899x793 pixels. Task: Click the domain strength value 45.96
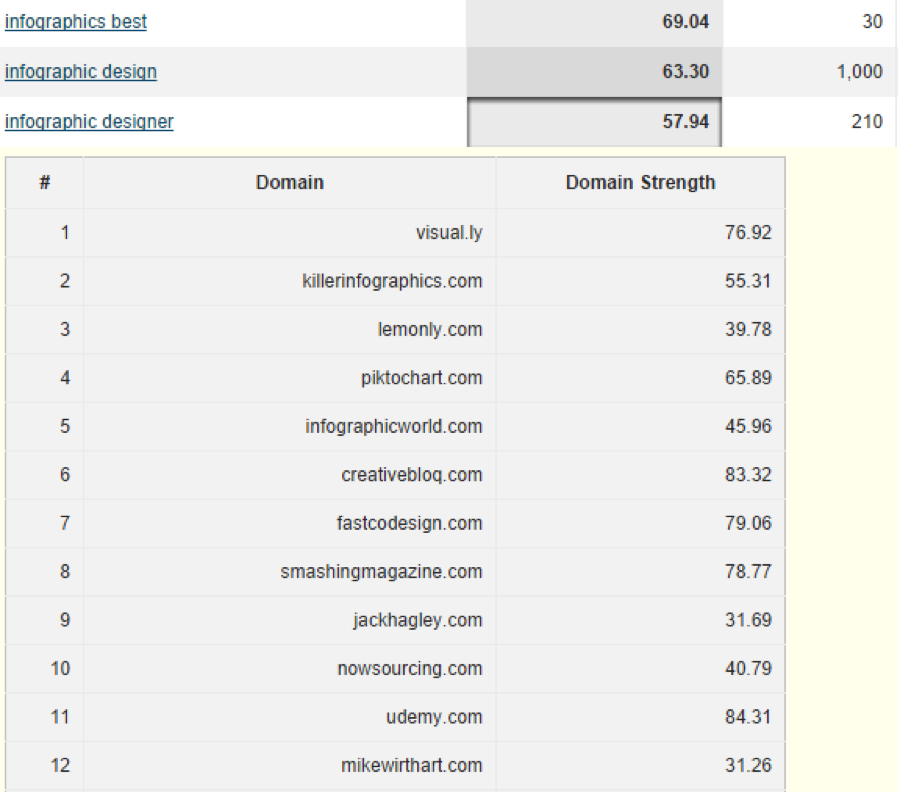pyautogui.click(x=748, y=427)
